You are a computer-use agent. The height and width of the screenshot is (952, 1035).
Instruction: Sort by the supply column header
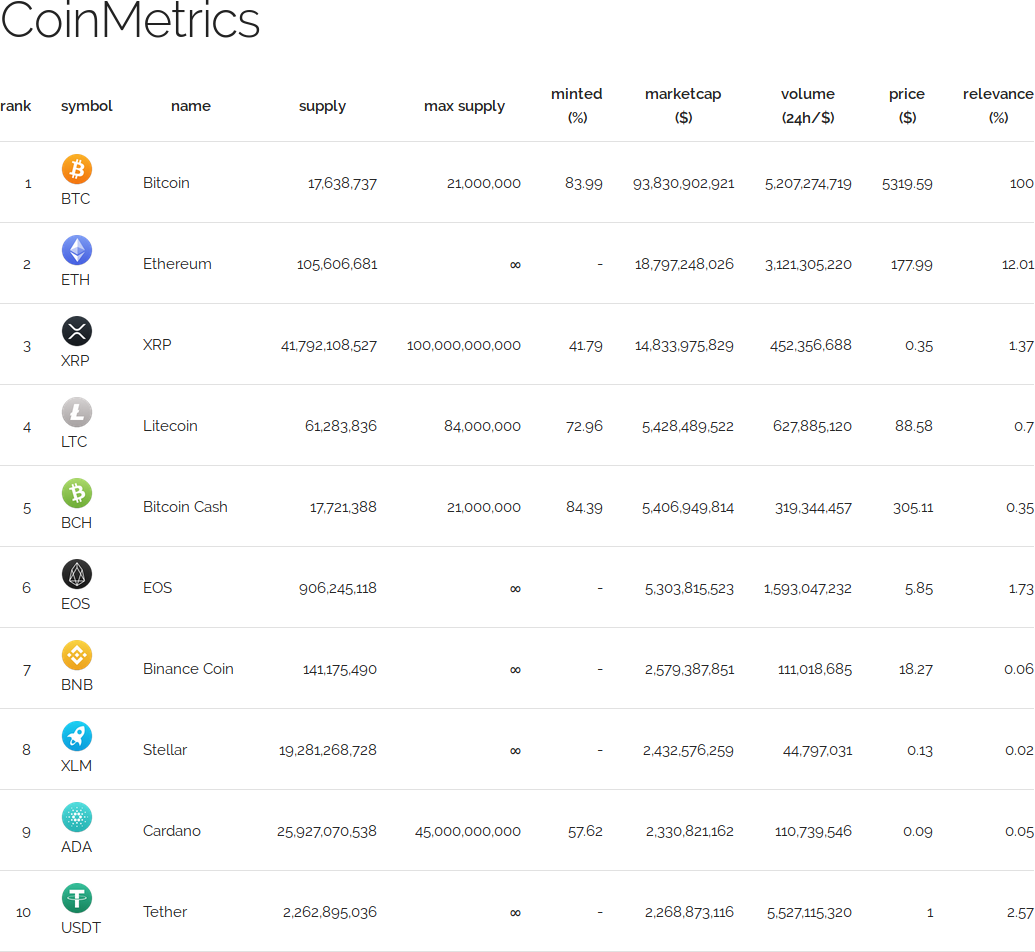322,106
